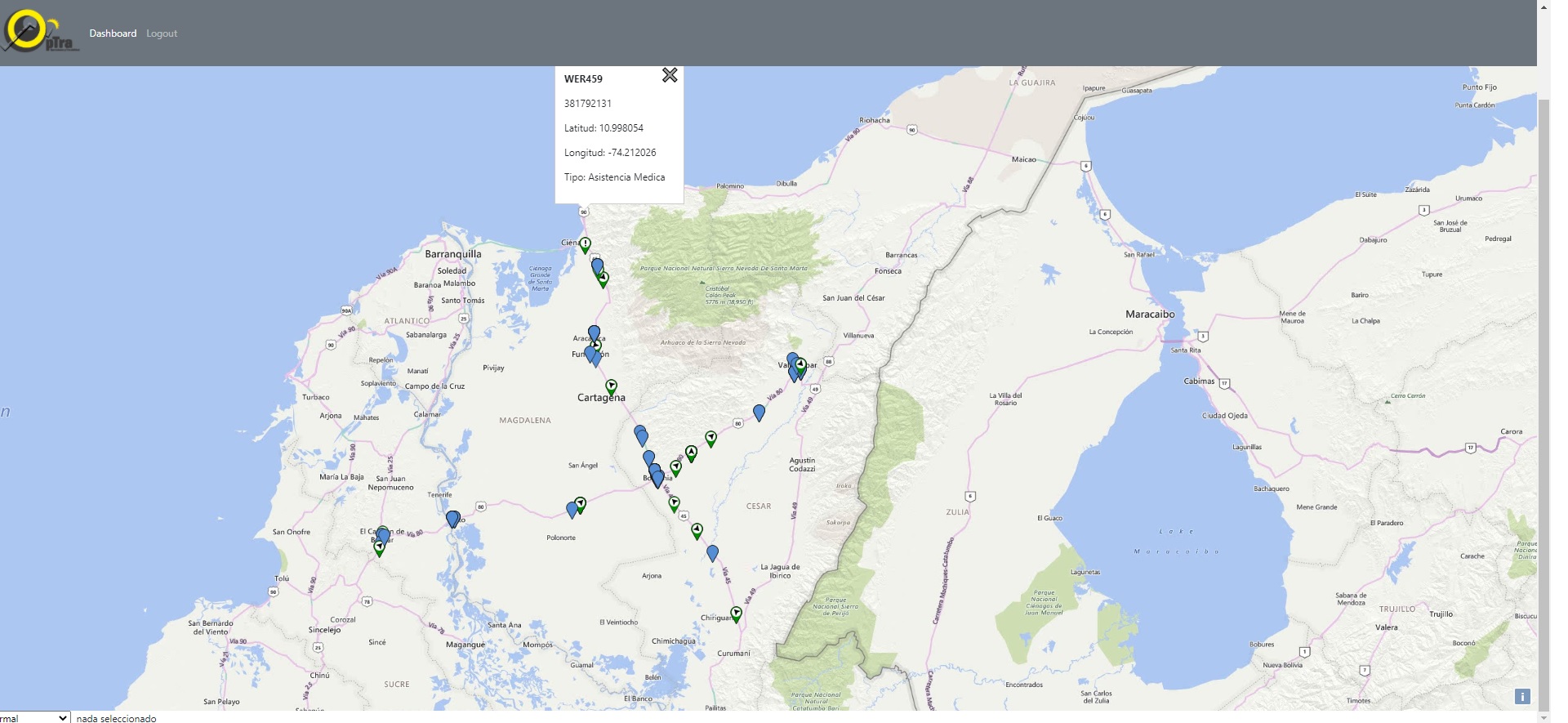This screenshot has height=723, width=1568.
Task: Click the Logout link
Action: (162, 33)
